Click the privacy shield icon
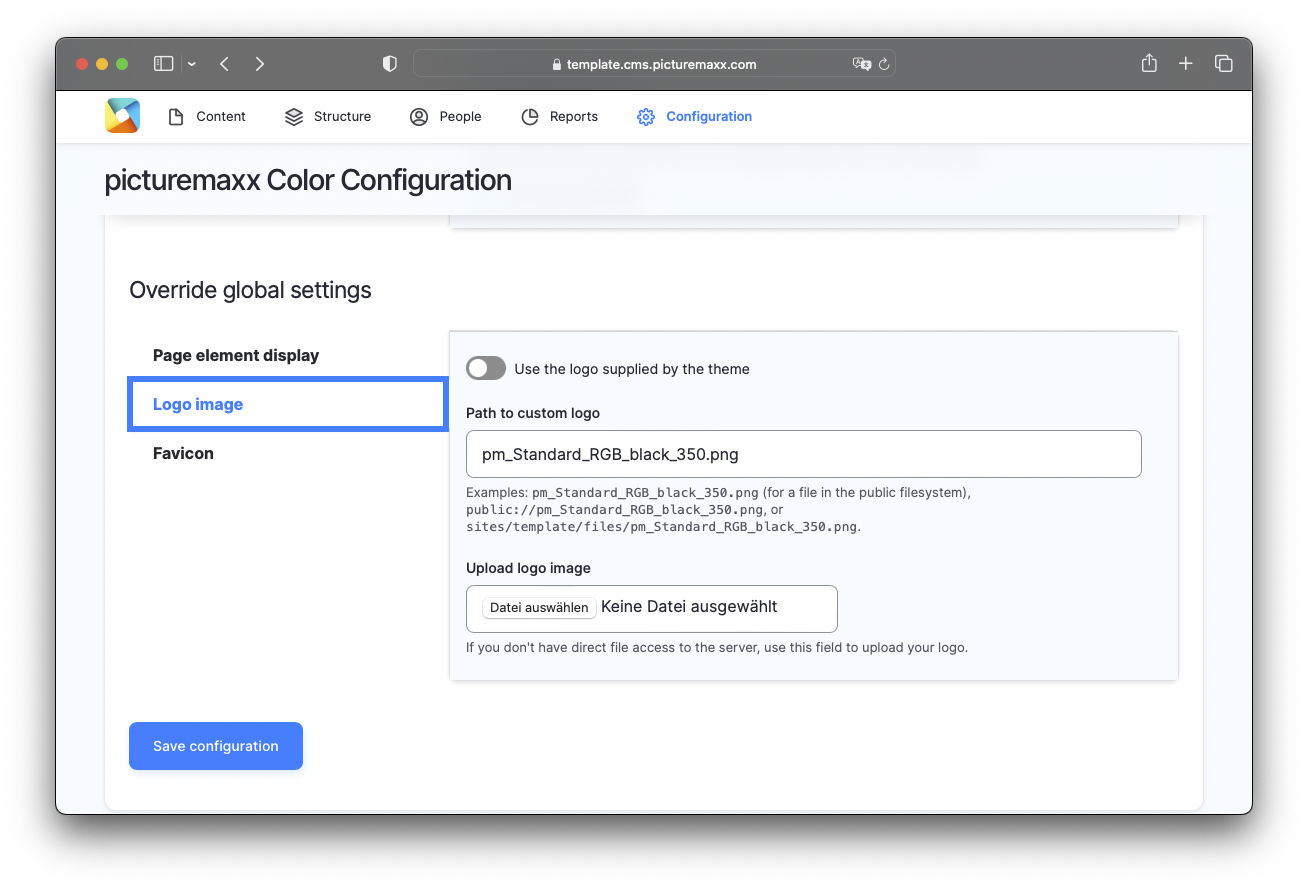The height and width of the screenshot is (888, 1308). click(390, 64)
